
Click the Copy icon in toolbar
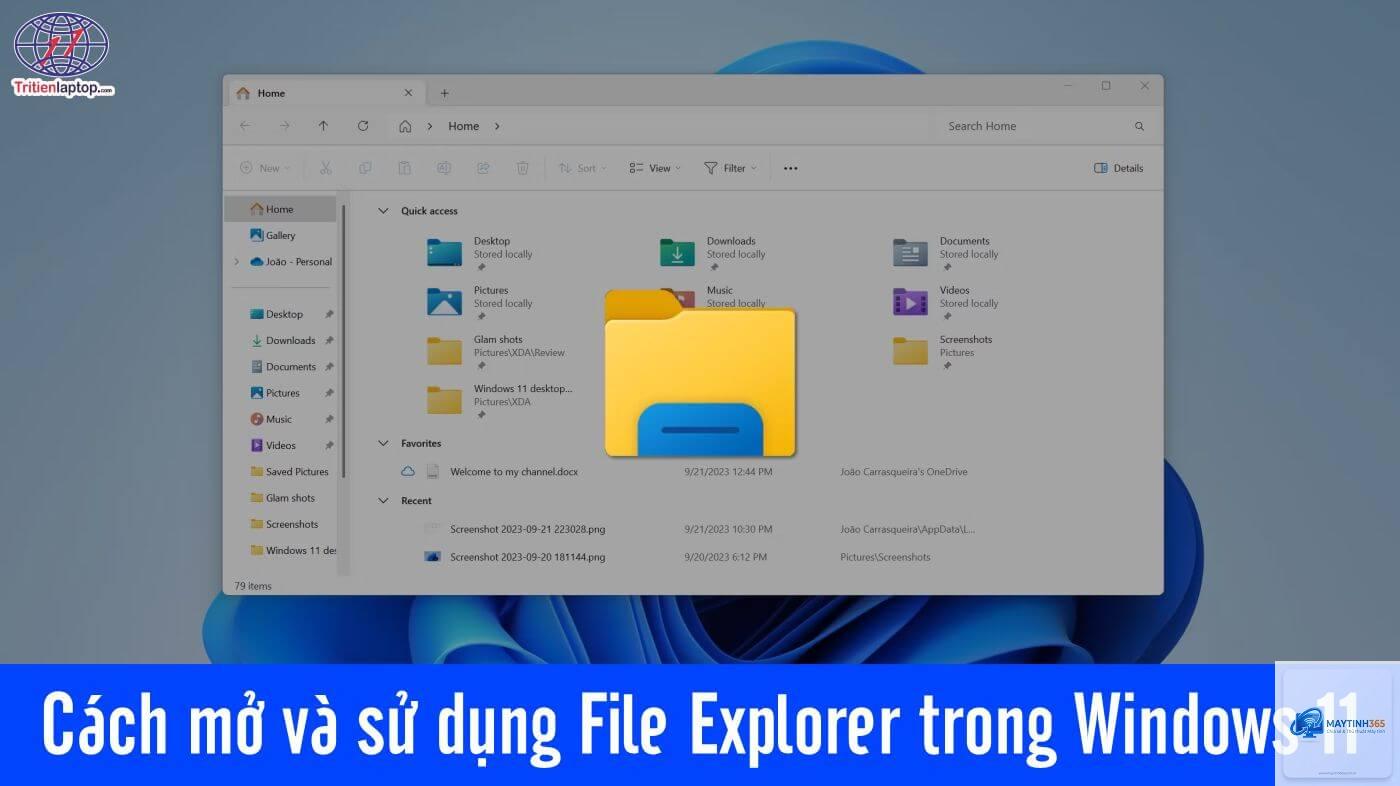point(365,168)
